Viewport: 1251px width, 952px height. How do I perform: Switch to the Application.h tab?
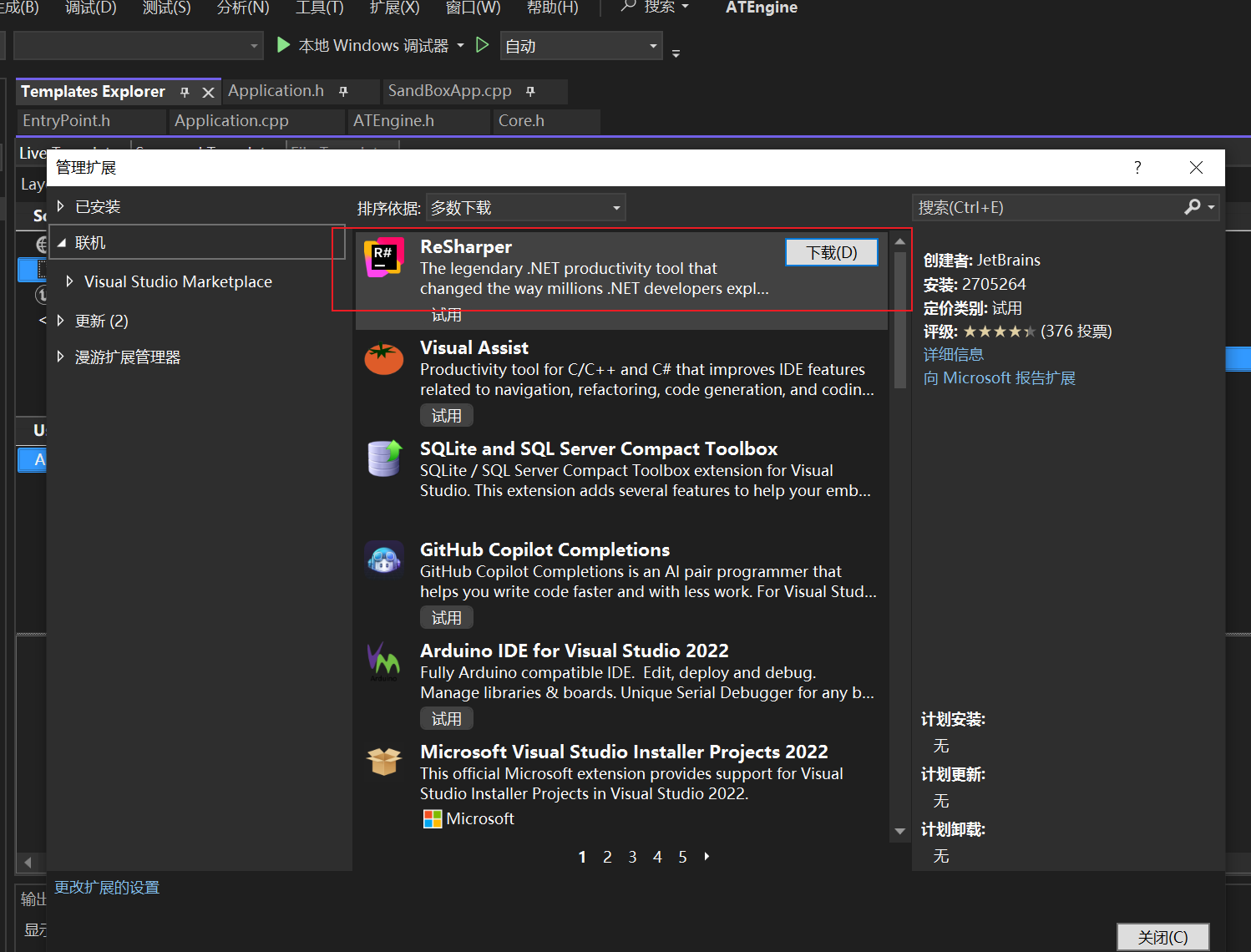[276, 91]
